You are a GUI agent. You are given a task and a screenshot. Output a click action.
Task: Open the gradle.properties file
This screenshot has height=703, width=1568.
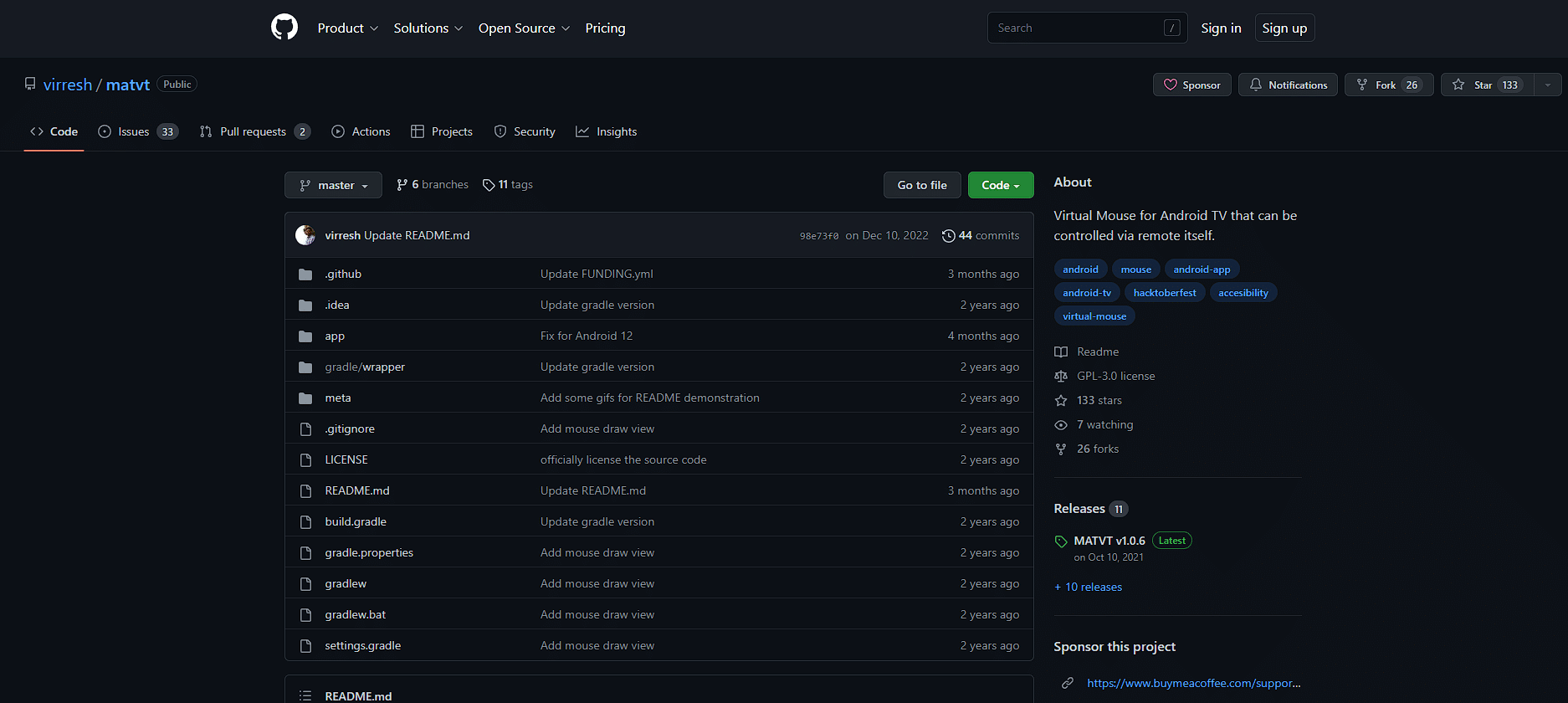[369, 552]
